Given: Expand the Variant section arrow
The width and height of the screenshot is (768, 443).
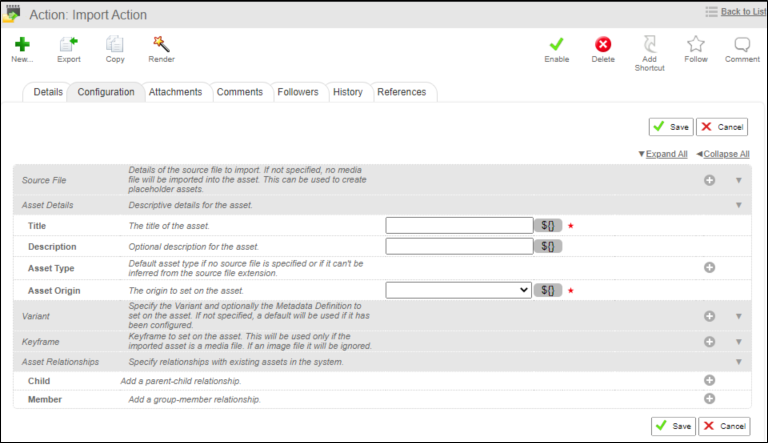Looking at the screenshot, I should click(739, 316).
